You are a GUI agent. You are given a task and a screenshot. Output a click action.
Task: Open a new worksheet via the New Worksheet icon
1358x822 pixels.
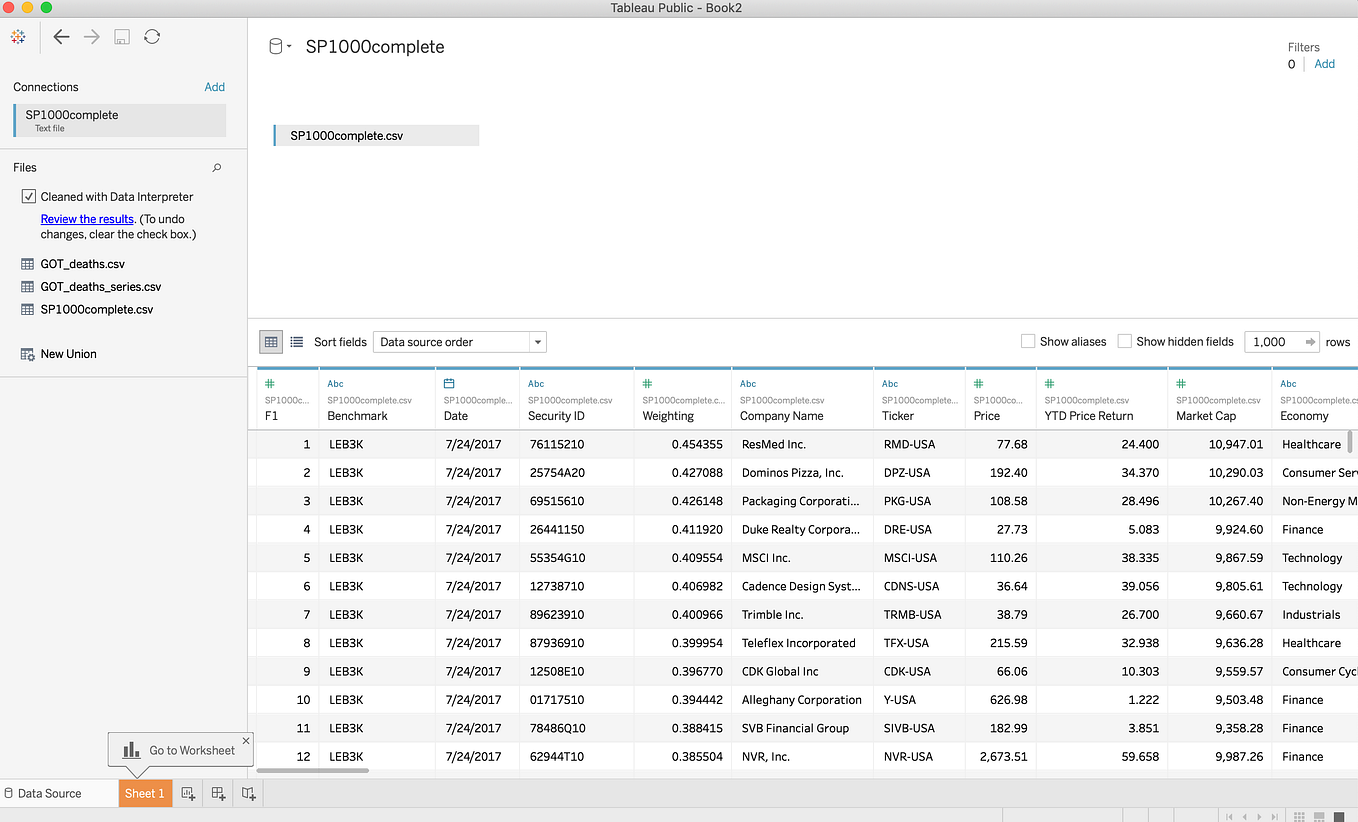188,793
